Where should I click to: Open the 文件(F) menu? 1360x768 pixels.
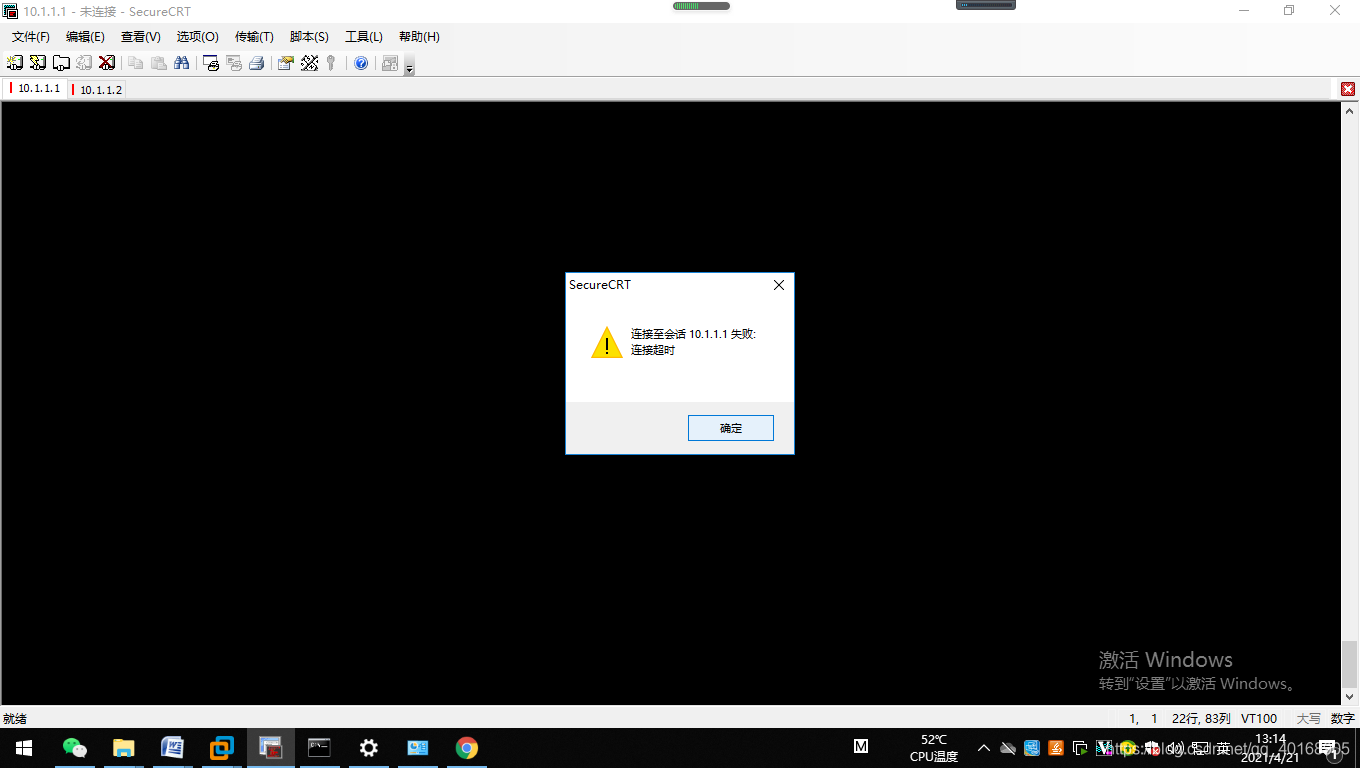31,37
